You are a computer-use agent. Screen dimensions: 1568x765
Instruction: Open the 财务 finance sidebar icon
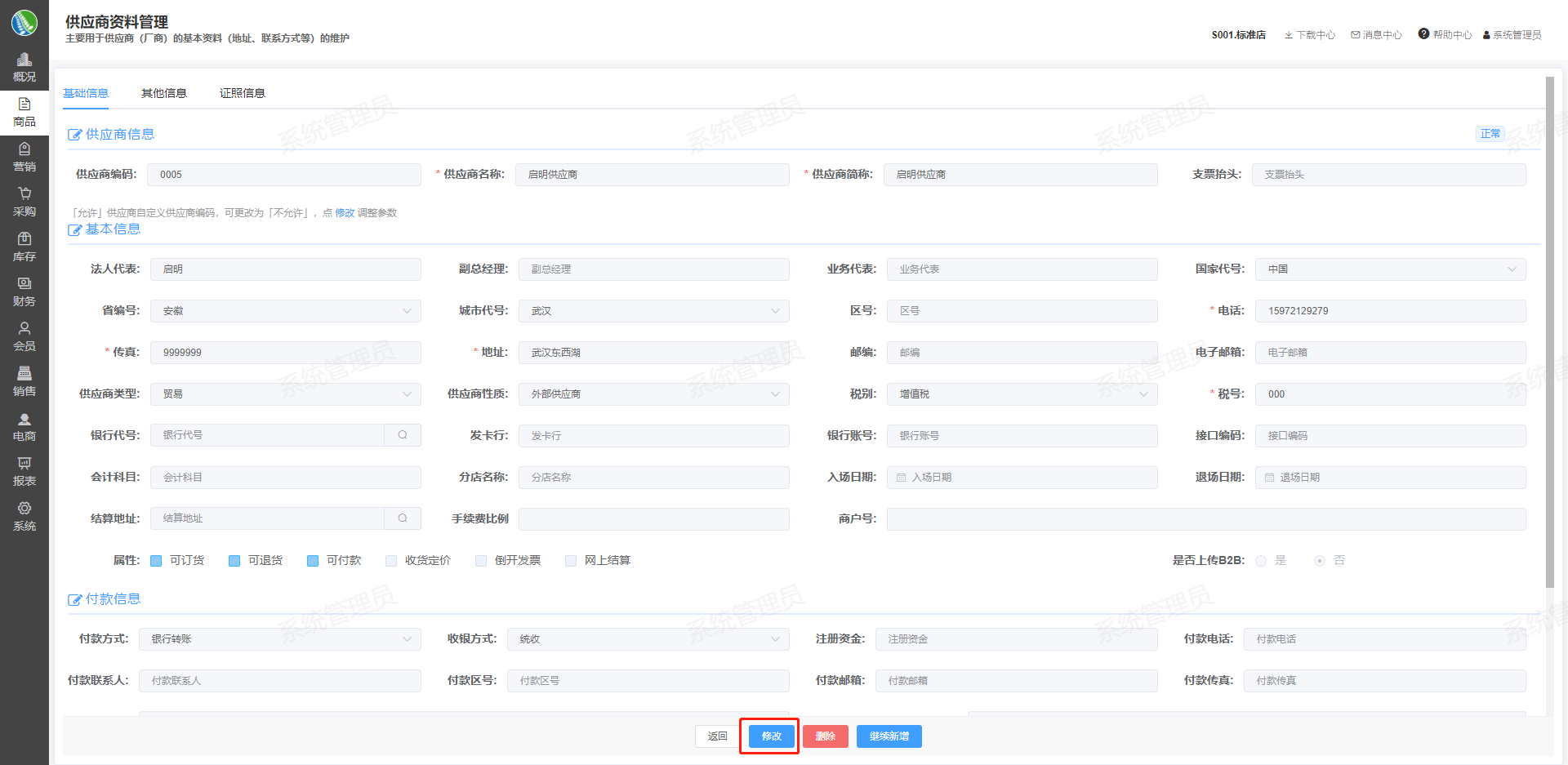[x=24, y=283]
